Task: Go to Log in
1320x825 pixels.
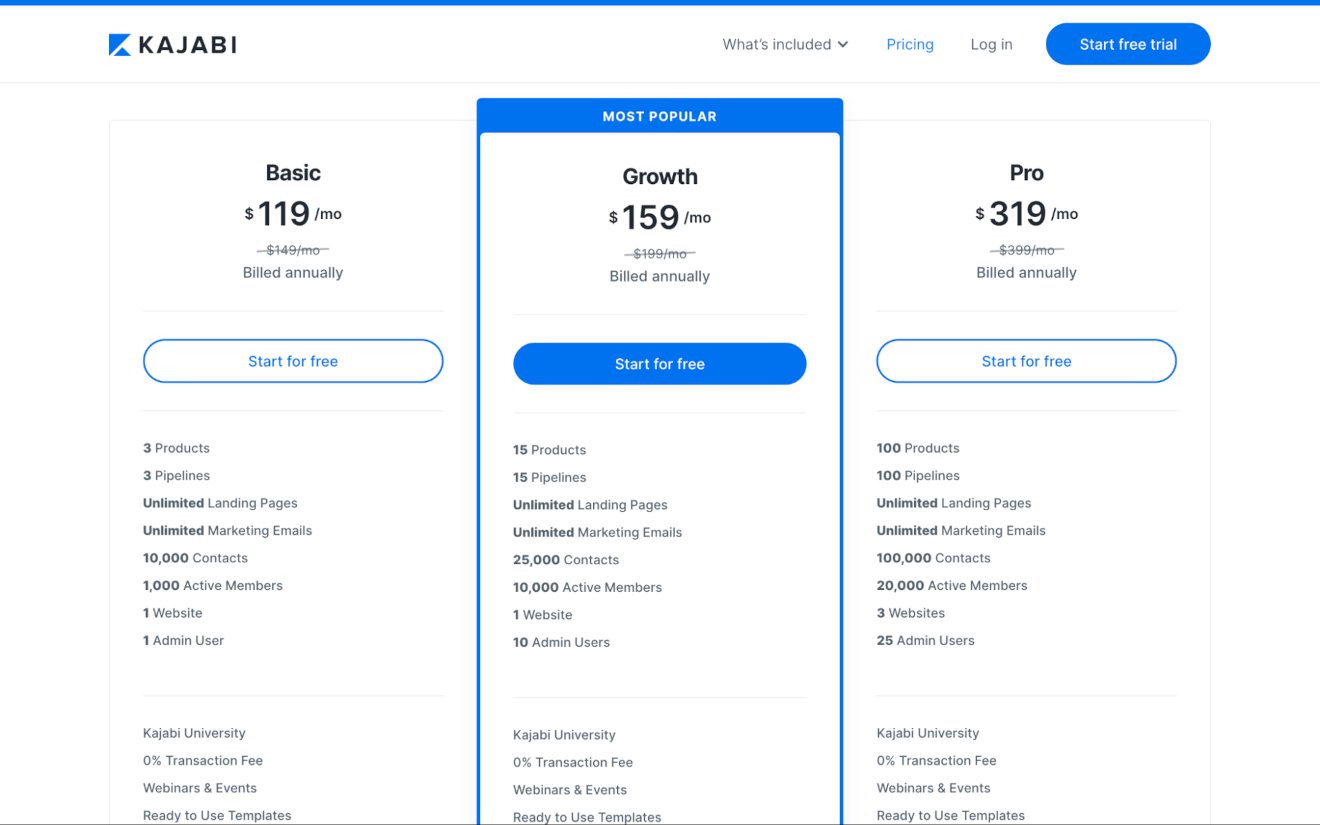Action: click(991, 44)
